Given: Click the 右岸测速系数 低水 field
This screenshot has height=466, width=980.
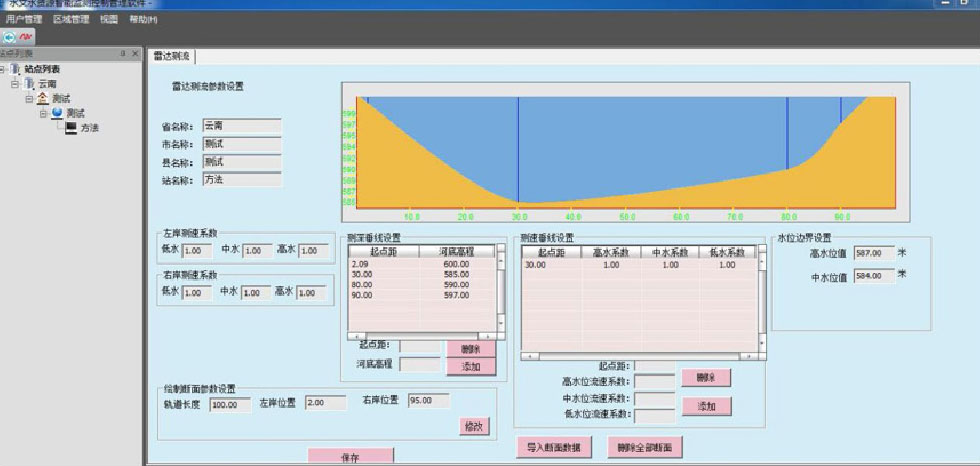Looking at the screenshot, I should point(198,292).
